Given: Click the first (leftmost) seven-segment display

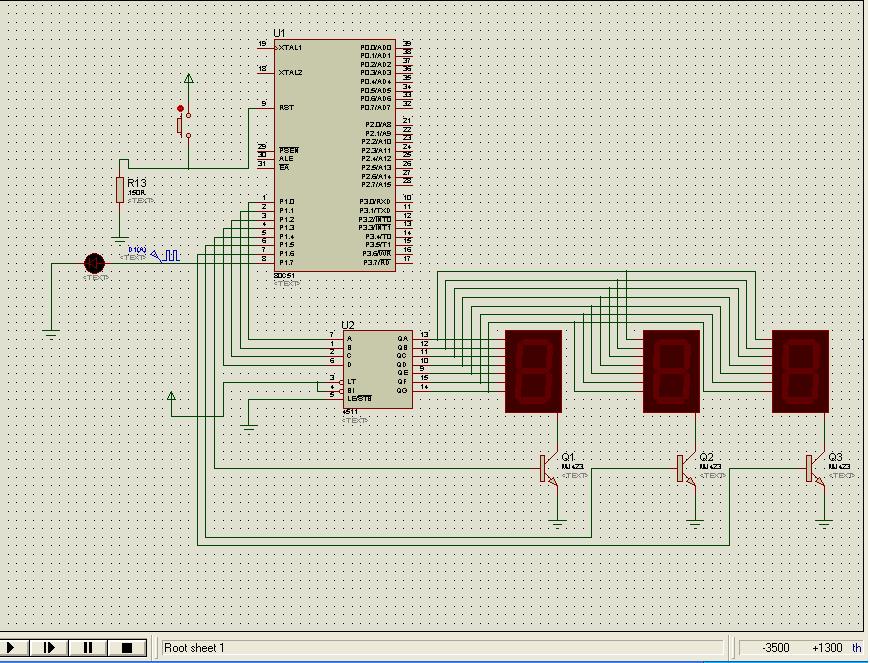Looking at the screenshot, I should click(x=533, y=371).
